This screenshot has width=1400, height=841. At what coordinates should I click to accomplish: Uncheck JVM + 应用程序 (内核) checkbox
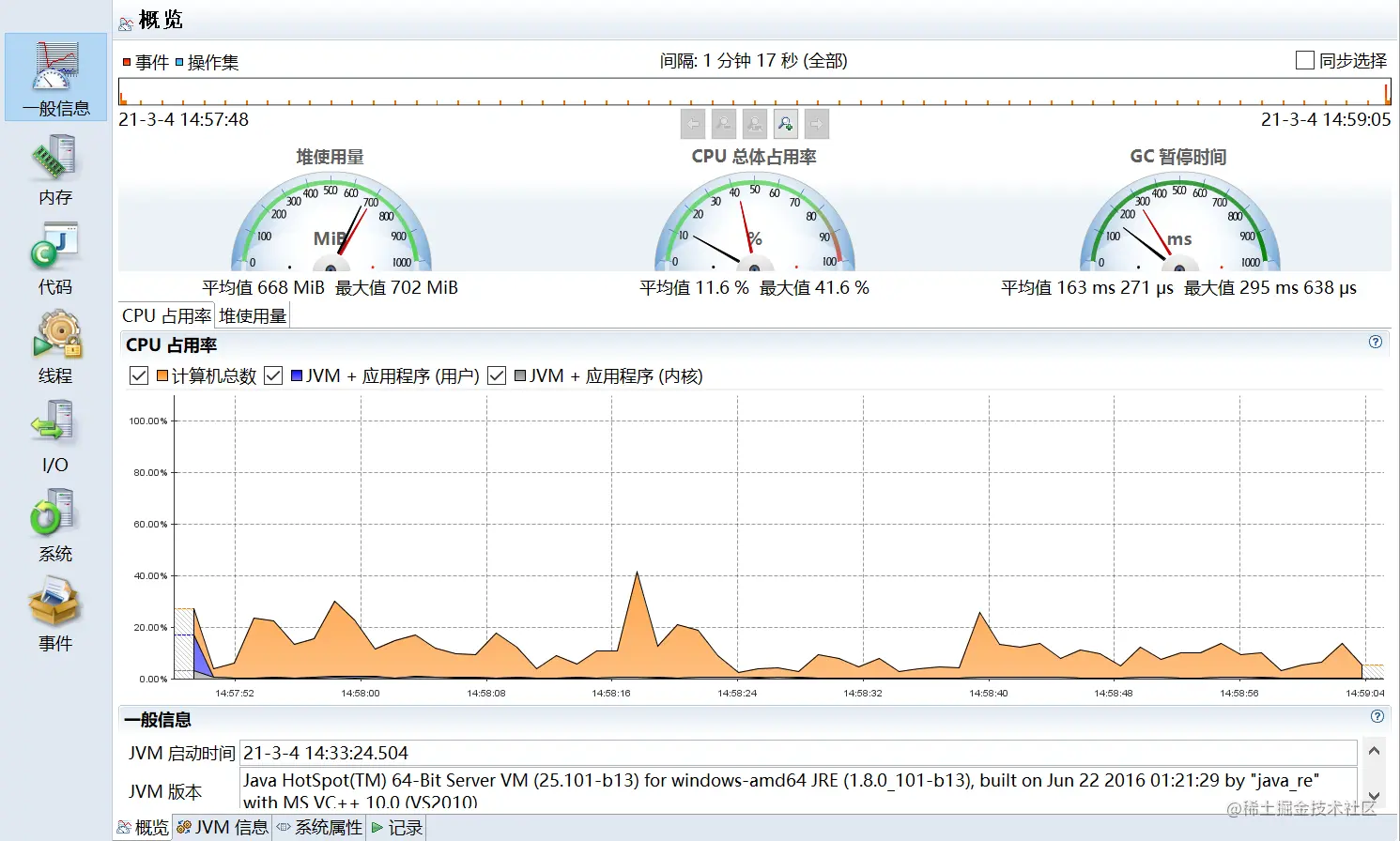[497, 375]
